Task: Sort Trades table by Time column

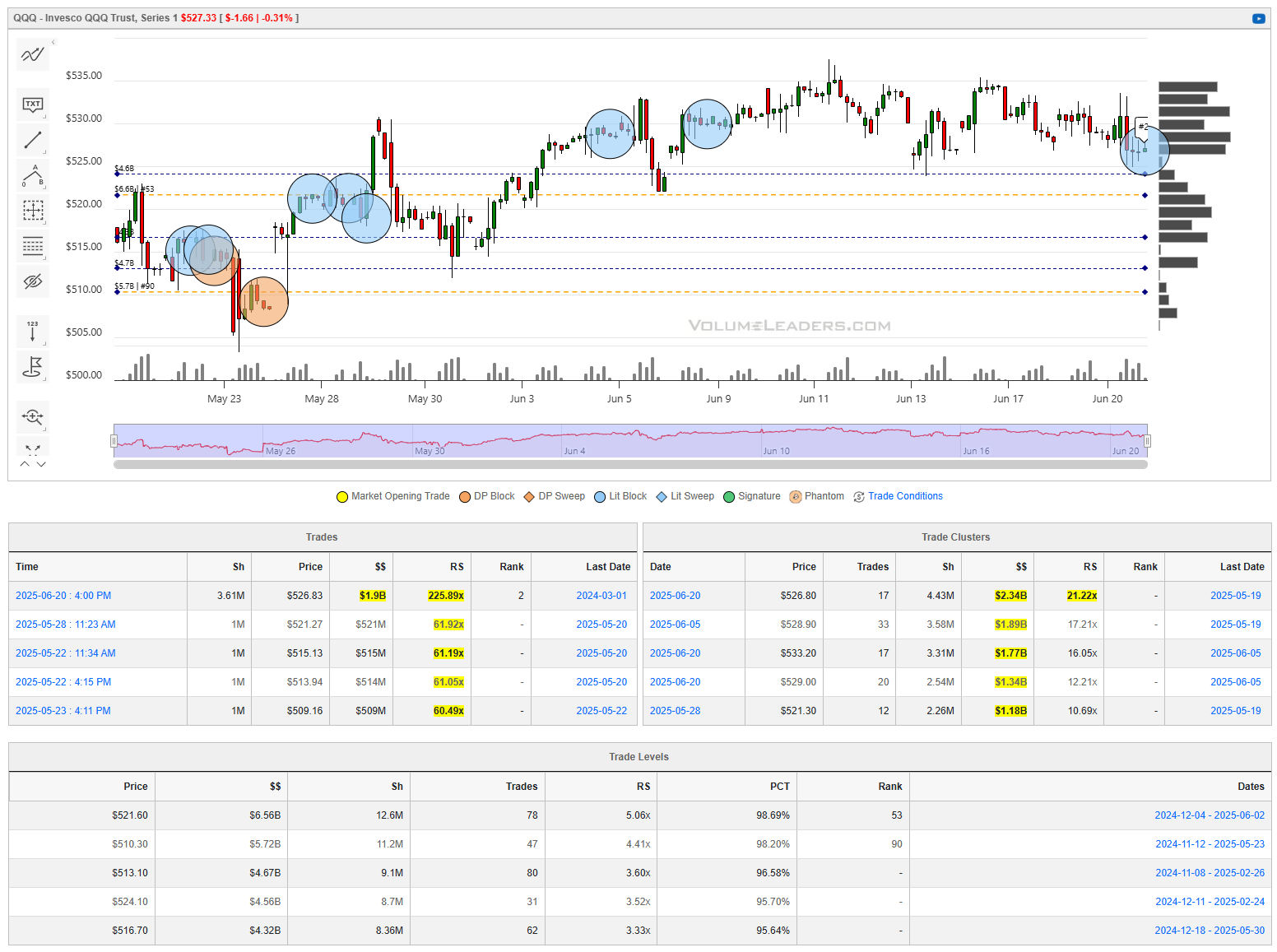Action: [98, 567]
